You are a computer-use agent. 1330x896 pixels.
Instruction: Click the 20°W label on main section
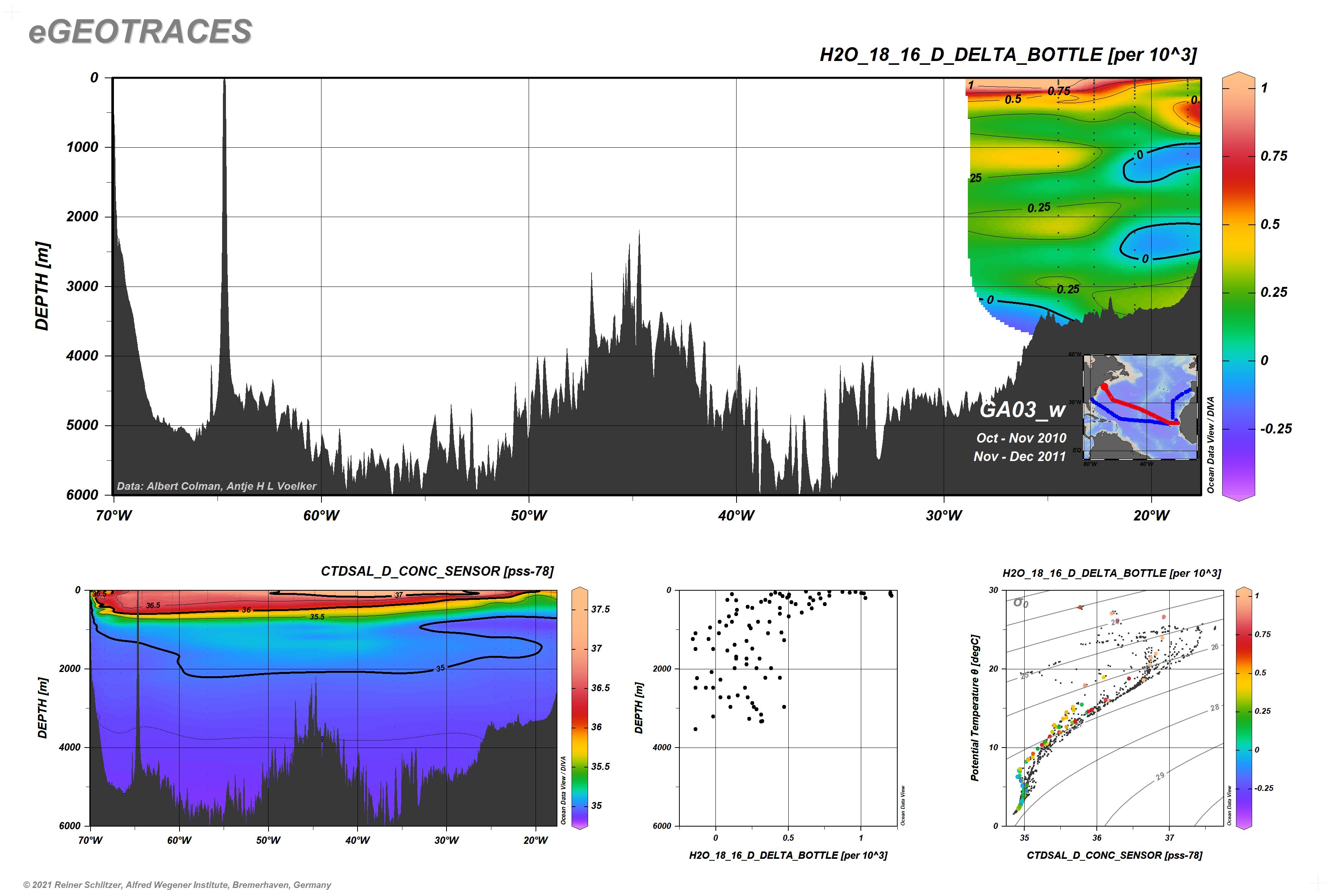1151,516
